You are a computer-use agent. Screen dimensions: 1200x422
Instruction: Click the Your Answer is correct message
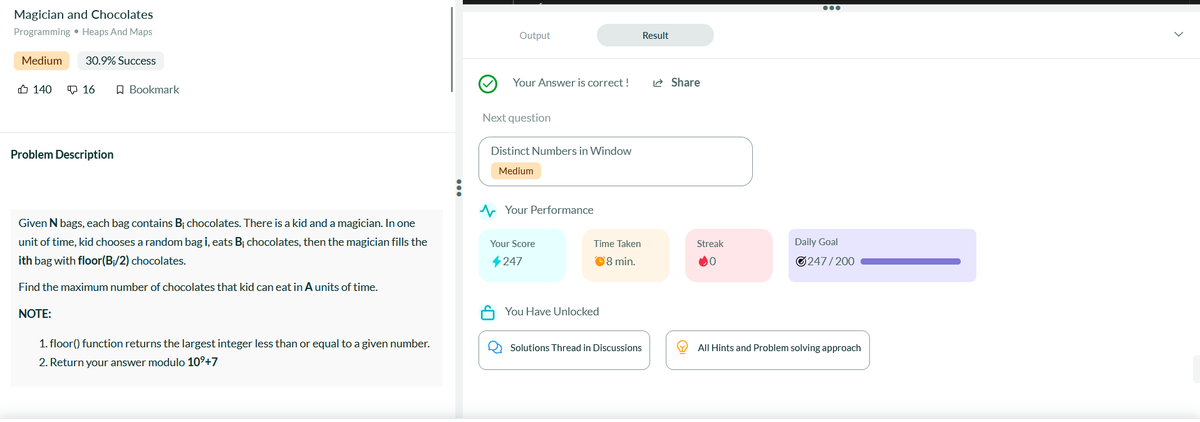[x=571, y=83]
